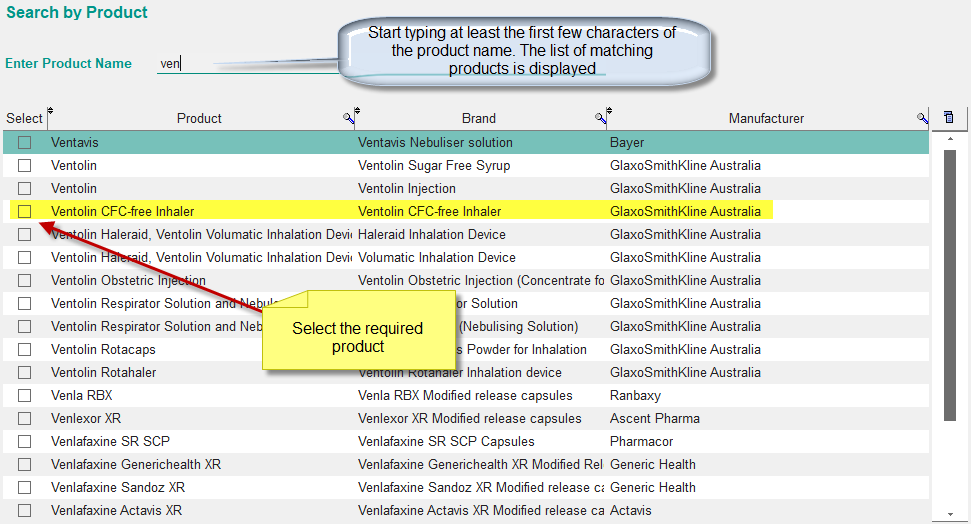
Task: Click the Venla RBX product cell
Action: click(82, 395)
